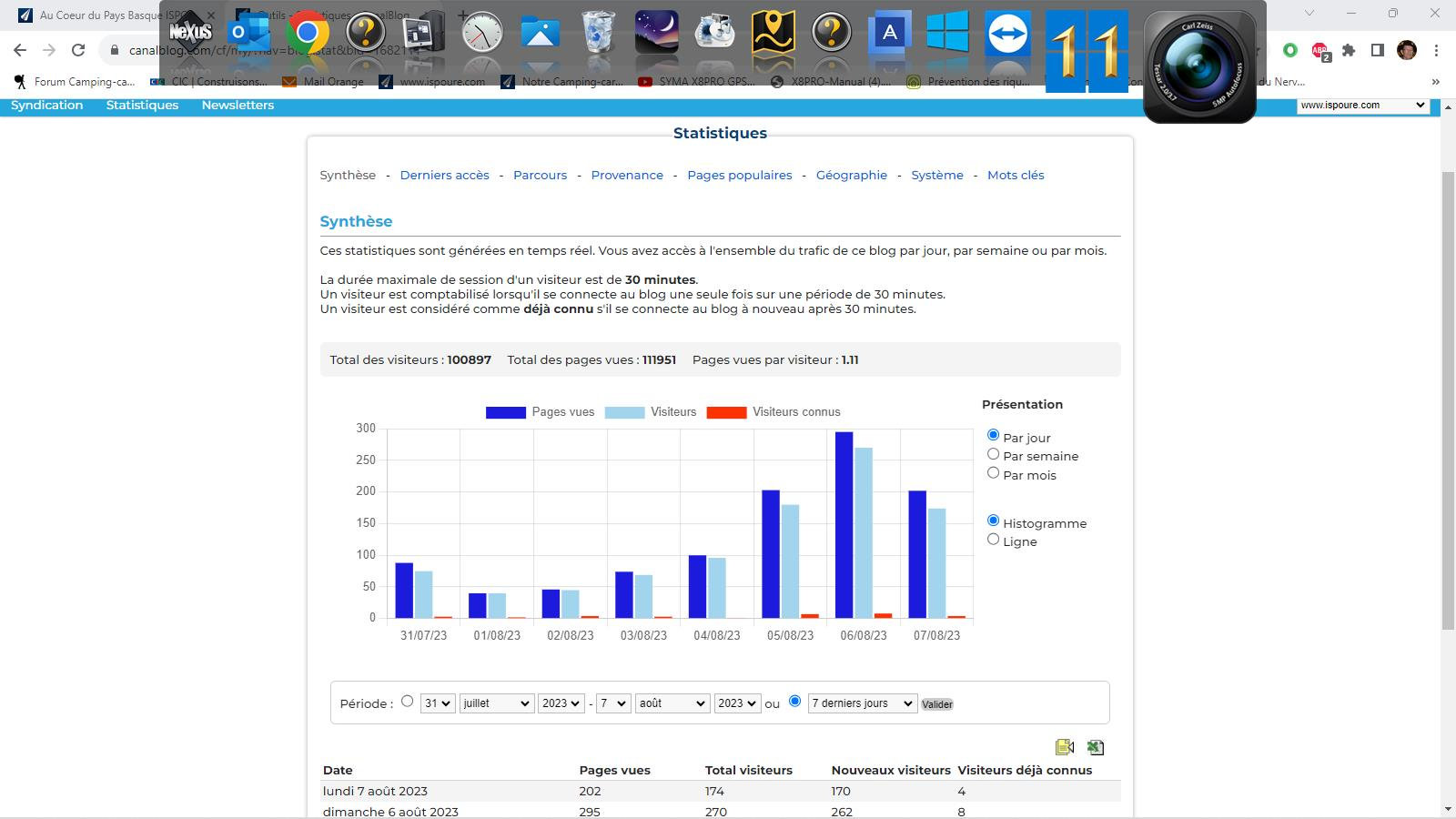The height and width of the screenshot is (819, 1456).
Task: Open Outlook from the dock
Action: [248, 33]
